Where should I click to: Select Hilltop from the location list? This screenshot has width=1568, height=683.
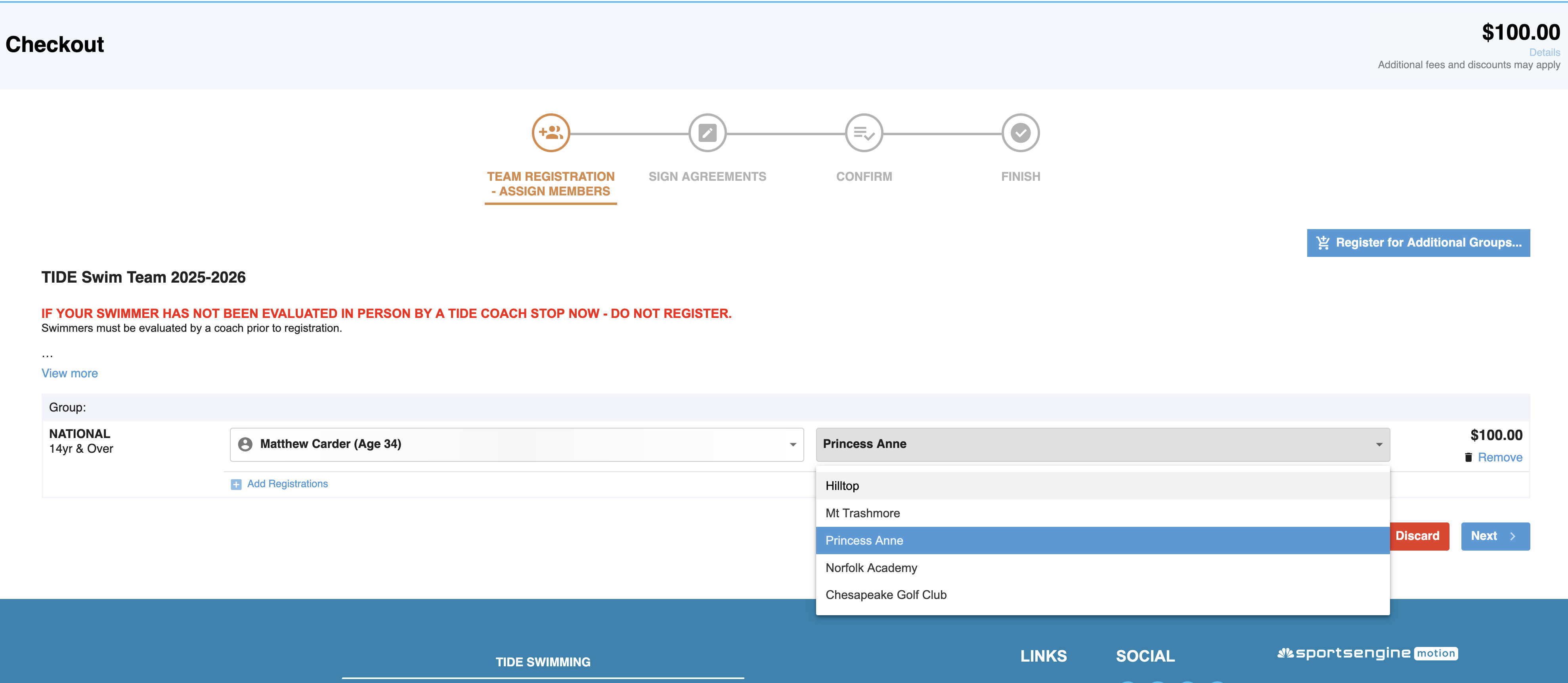842,486
